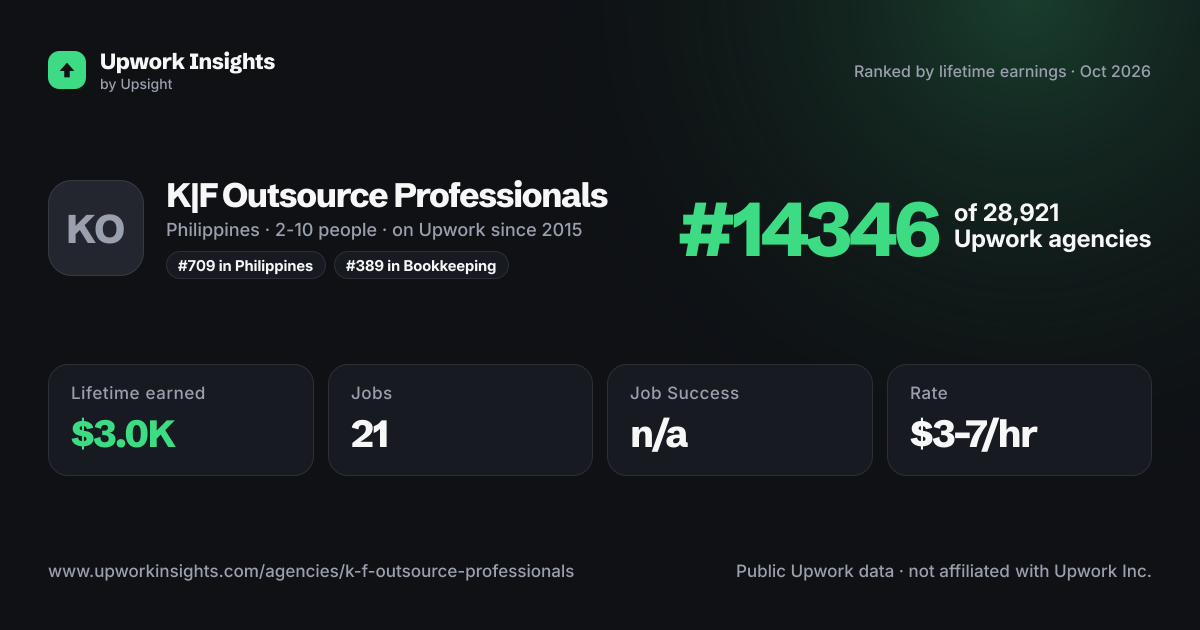
Task: Click the 21 jobs value
Action: pyautogui.click(x=369, y=434)
